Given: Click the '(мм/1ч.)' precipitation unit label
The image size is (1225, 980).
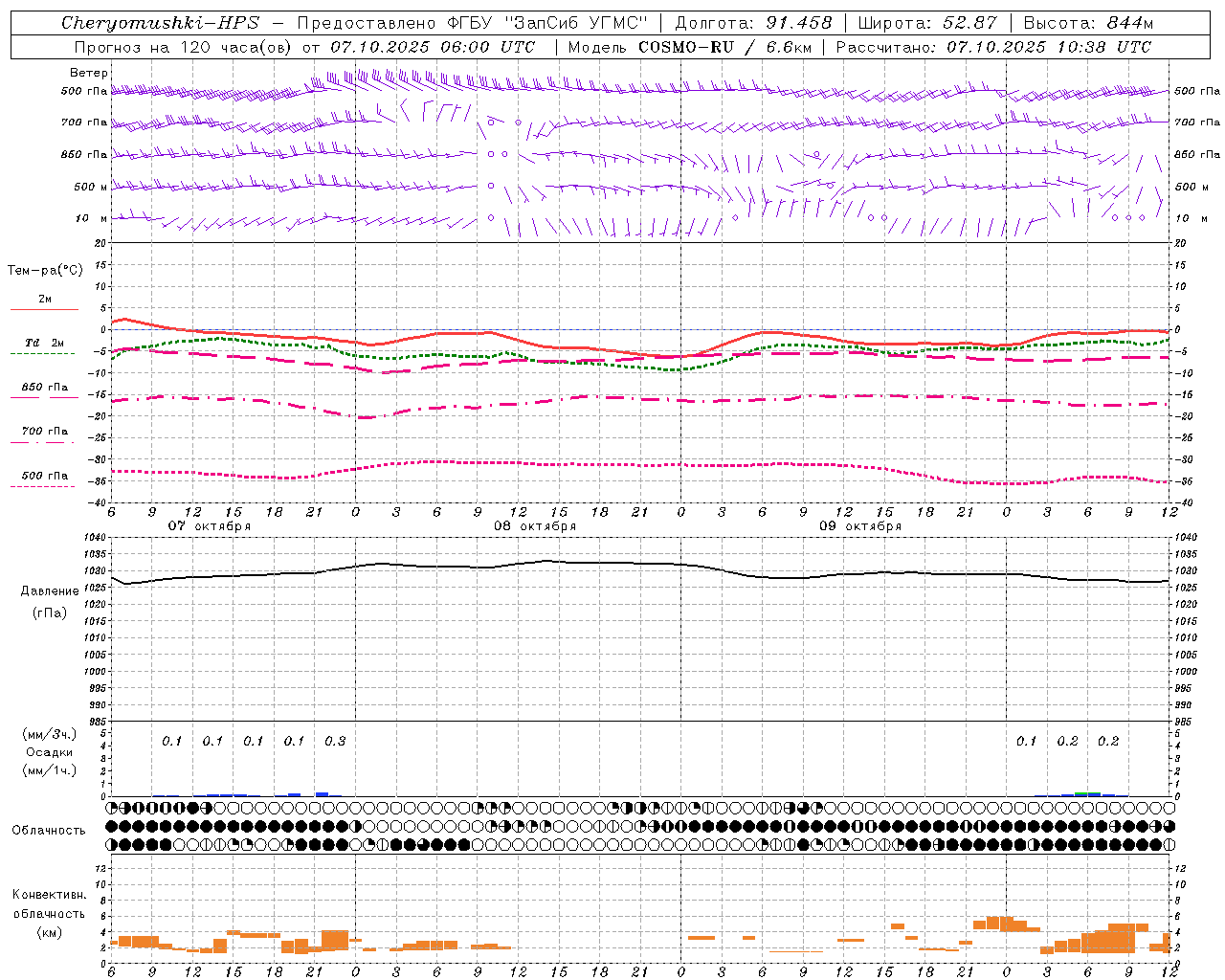Looking at the screenshot, I should pyautogui.click(x=50, y=770).
